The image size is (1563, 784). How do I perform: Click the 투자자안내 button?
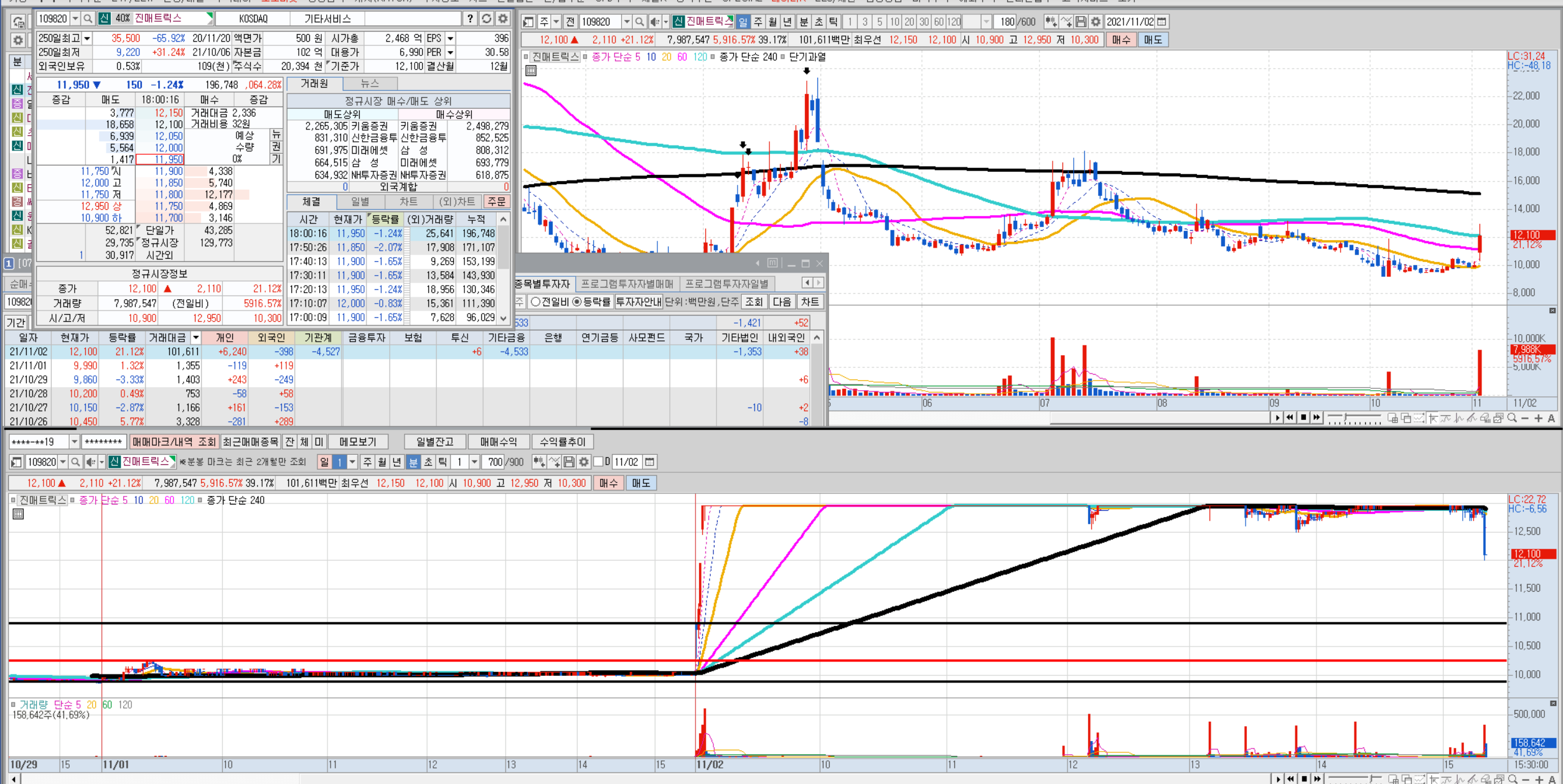click(x=638, y=302)
